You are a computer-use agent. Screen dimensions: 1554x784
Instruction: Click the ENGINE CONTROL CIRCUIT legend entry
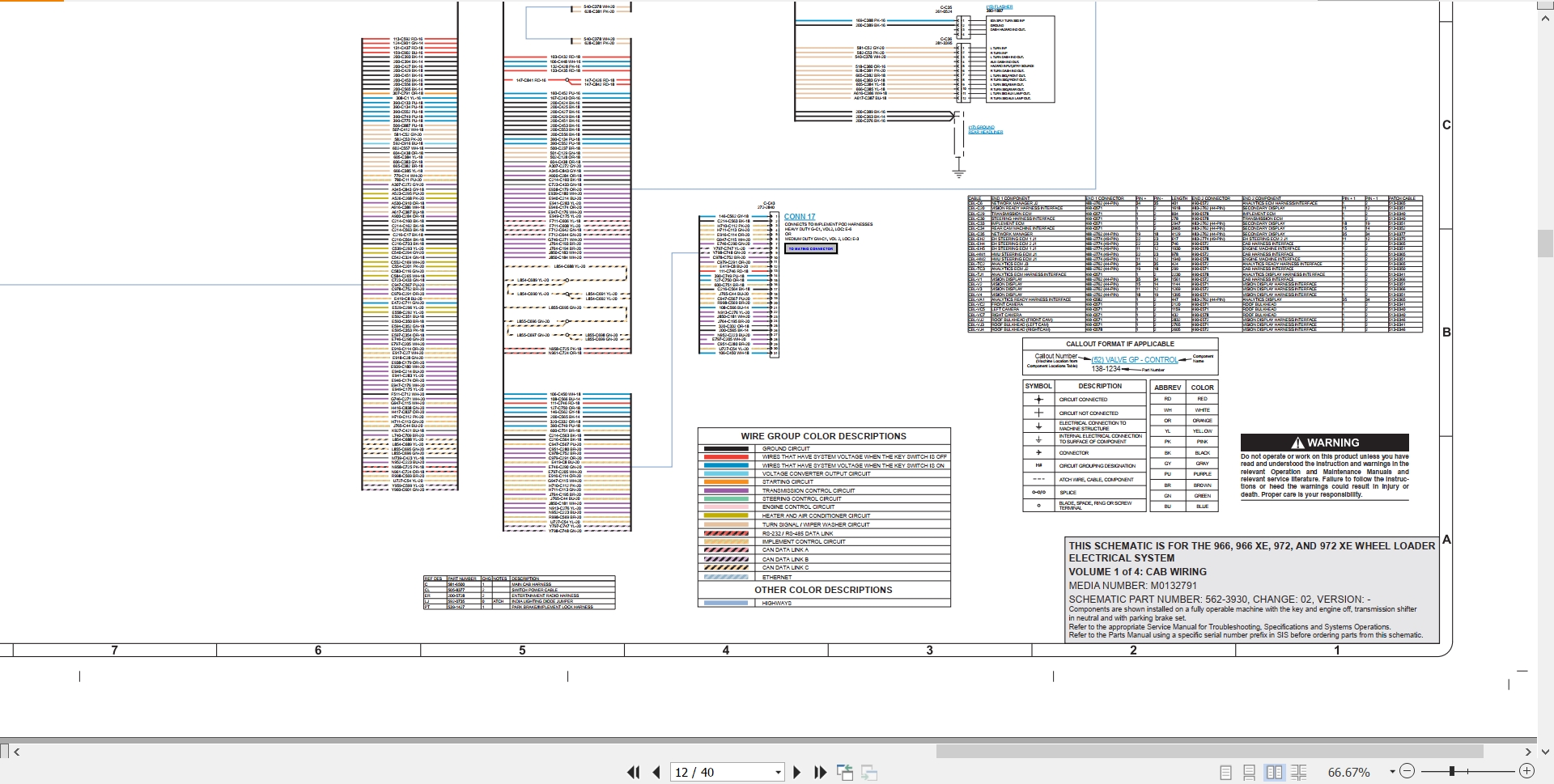[x=798, y=507]
